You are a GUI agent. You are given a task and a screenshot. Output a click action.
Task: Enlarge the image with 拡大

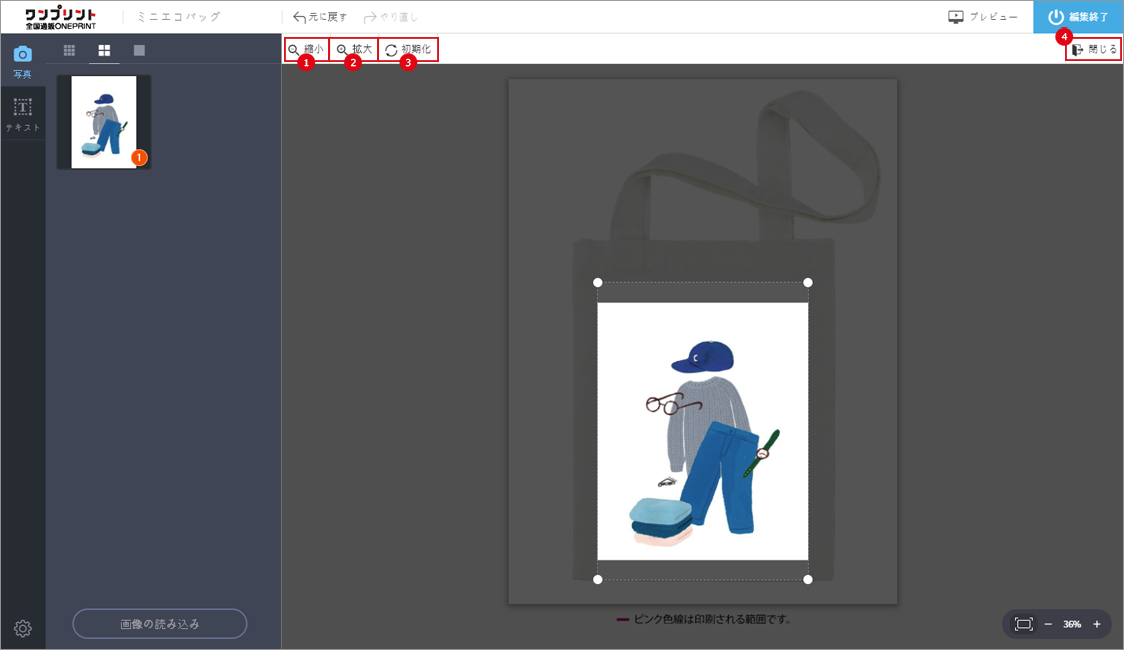354,49
